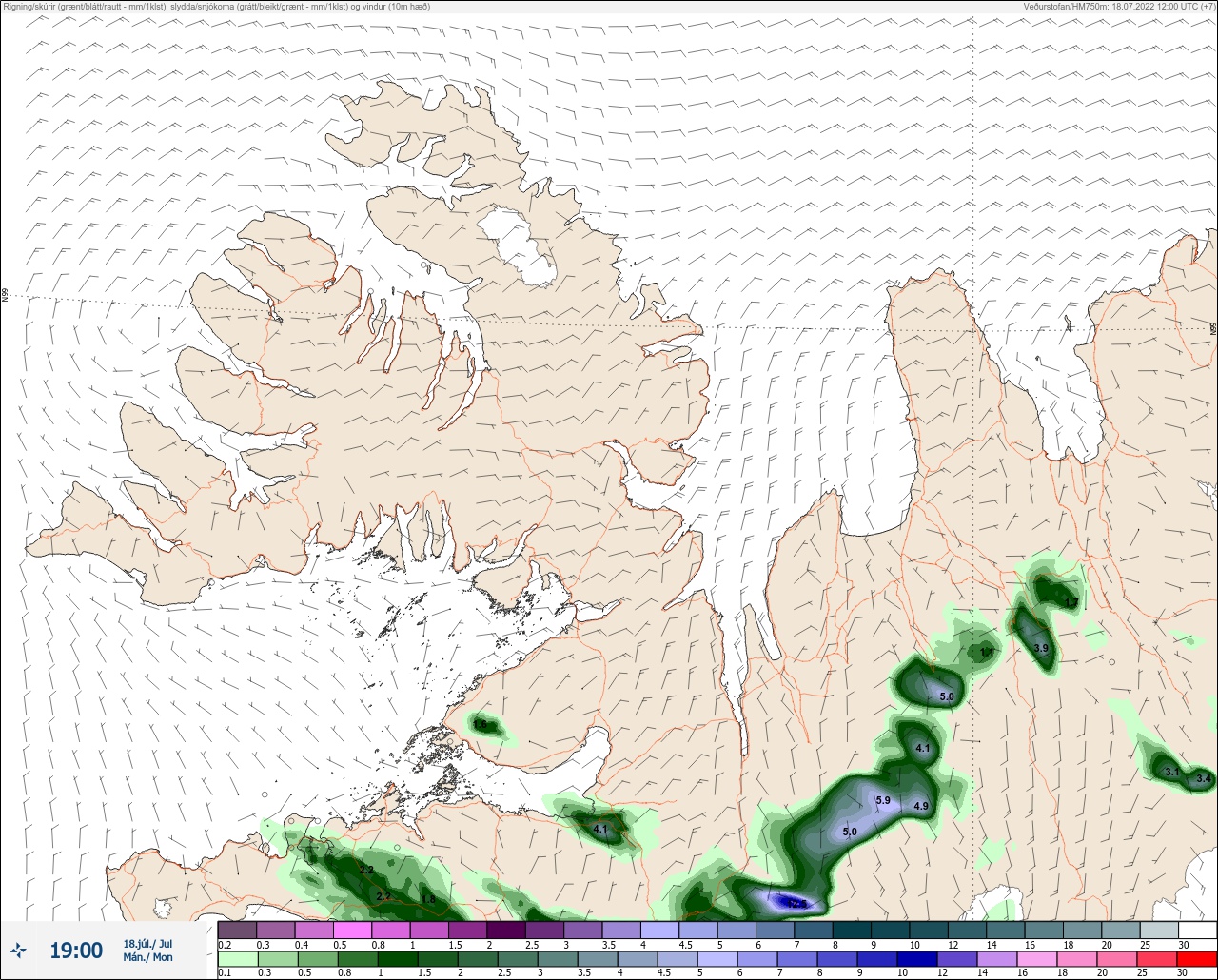Pick the deep blue 10 swatch in the rain row
This screenshot has width=1218, height=980.
pyautogui.click(x=916, y=958)
